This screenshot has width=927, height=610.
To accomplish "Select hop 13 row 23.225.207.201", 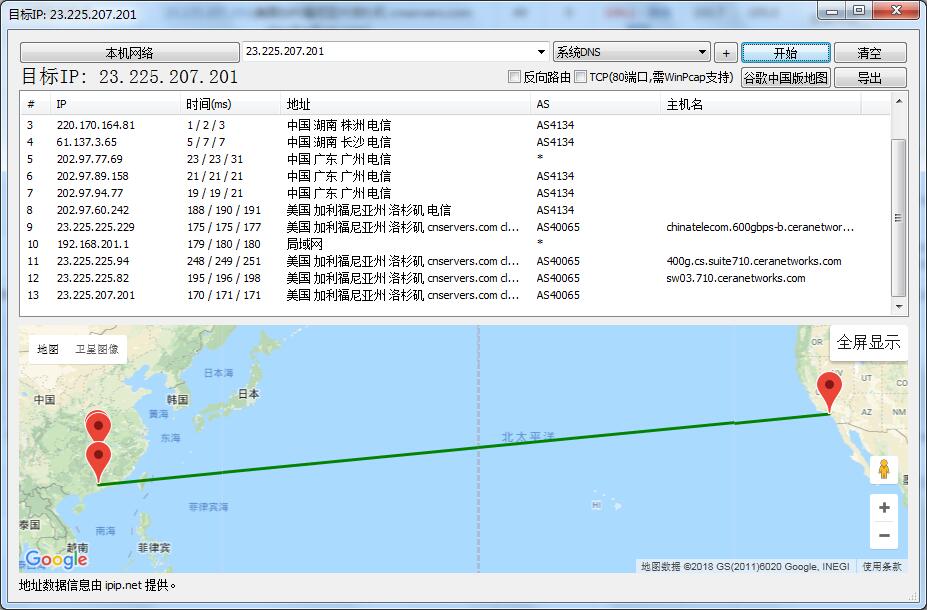I will pyautogui.click(x=95, y=295).
